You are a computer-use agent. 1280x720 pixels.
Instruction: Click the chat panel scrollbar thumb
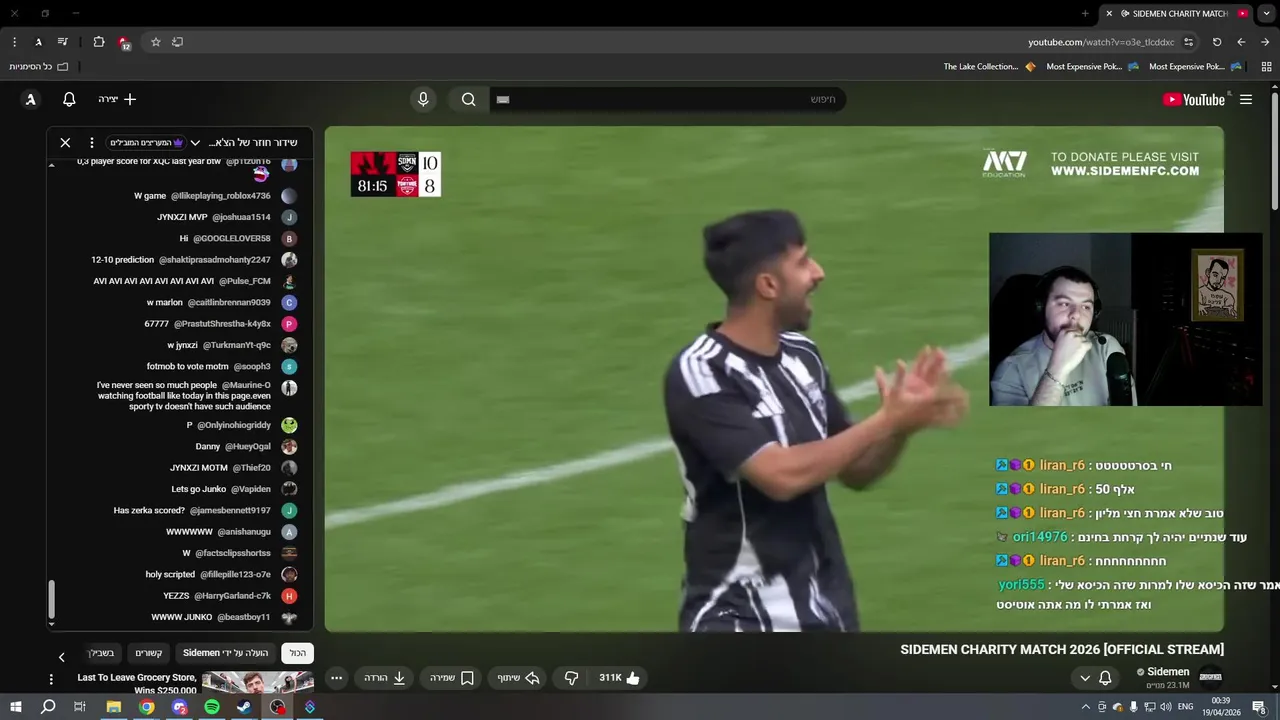[52, 601]
